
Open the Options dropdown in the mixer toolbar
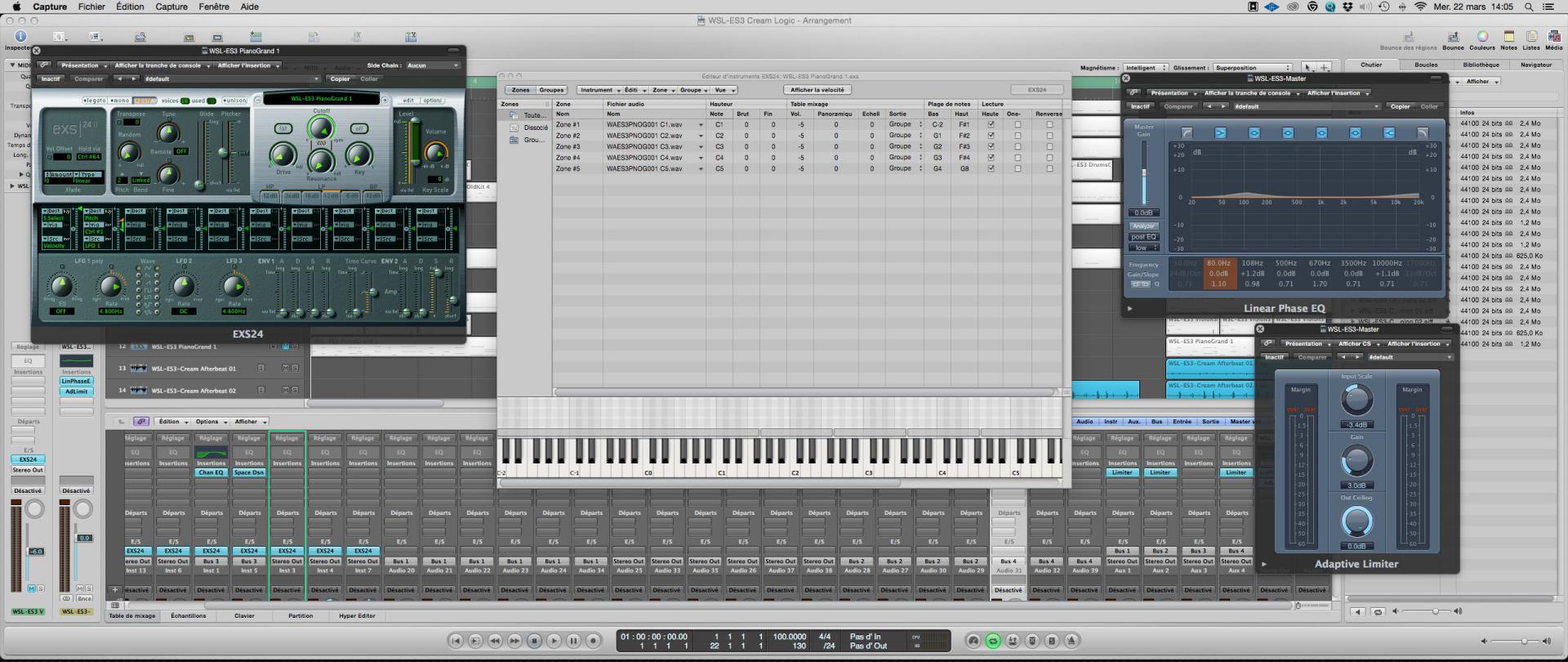coord(210,422)
